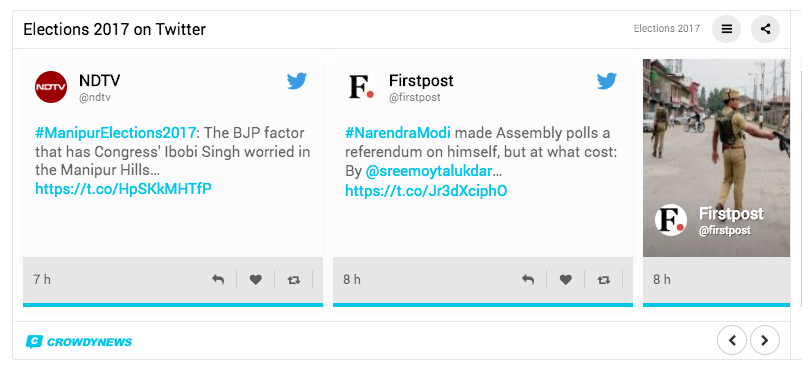
Task: Open link t.co/HpSKkMHTfP
Action: coord(123,189)
